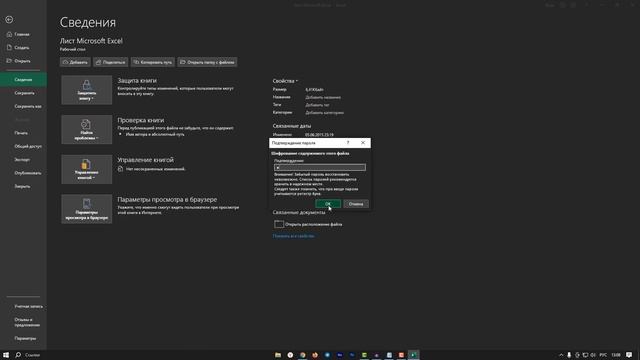The width and height of the screenshot is (640, 360).
Task: Click the Показать все свойства link
Action: coord(293,236)
